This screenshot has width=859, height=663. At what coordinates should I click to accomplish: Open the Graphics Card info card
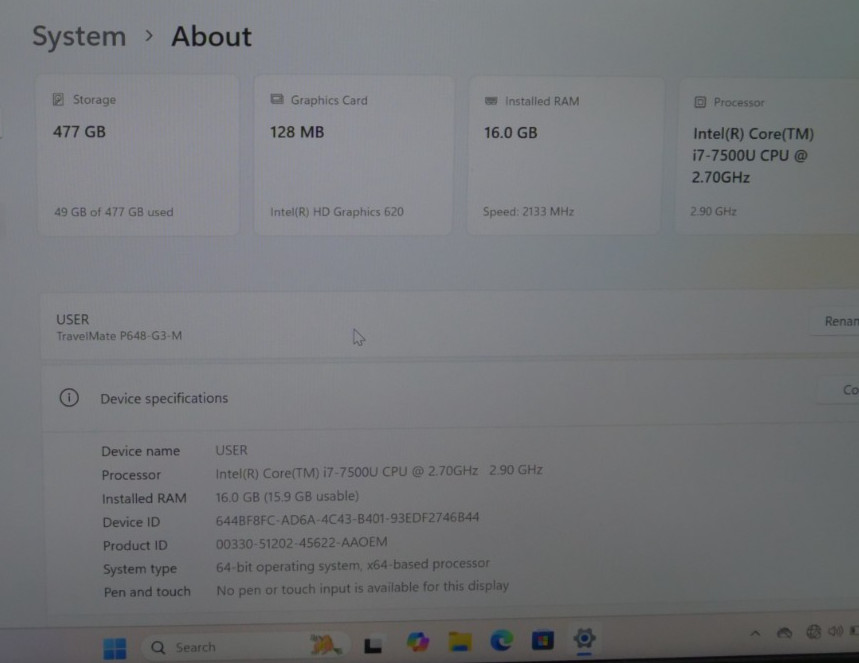[353, 156]
